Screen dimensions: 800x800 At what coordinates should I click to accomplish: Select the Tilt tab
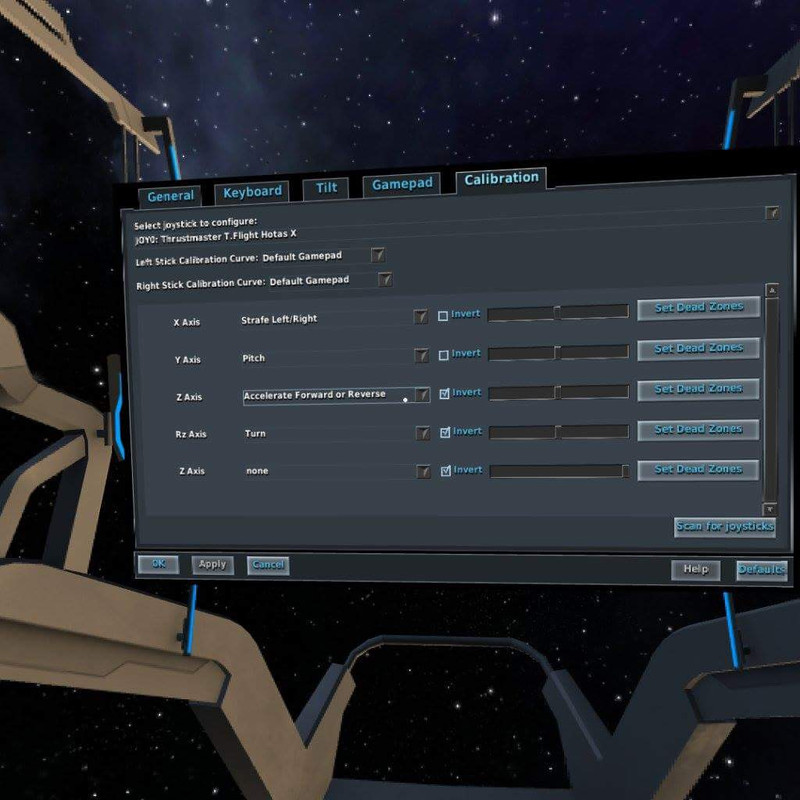point(326,188)
